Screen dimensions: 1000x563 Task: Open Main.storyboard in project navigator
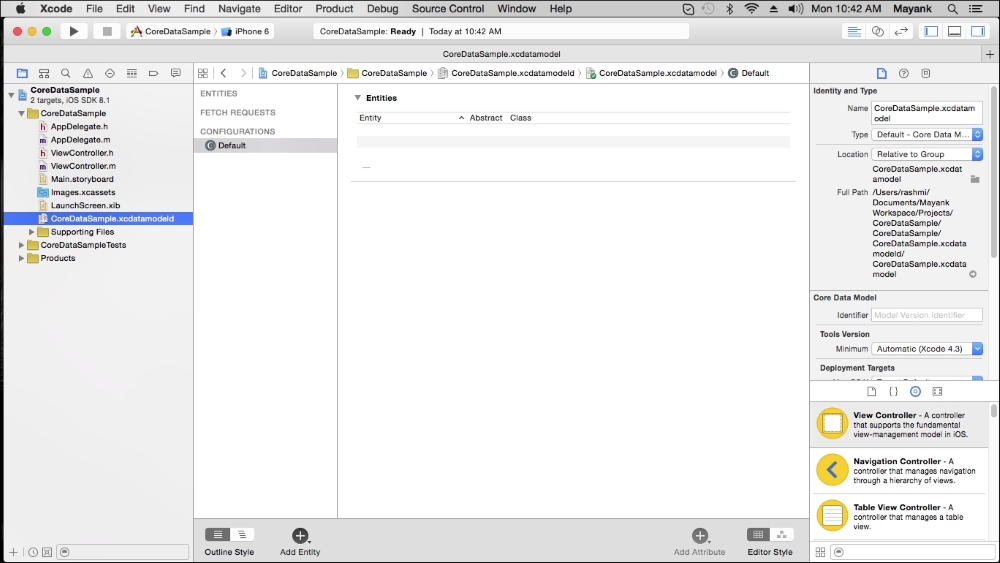coord(82,179)
